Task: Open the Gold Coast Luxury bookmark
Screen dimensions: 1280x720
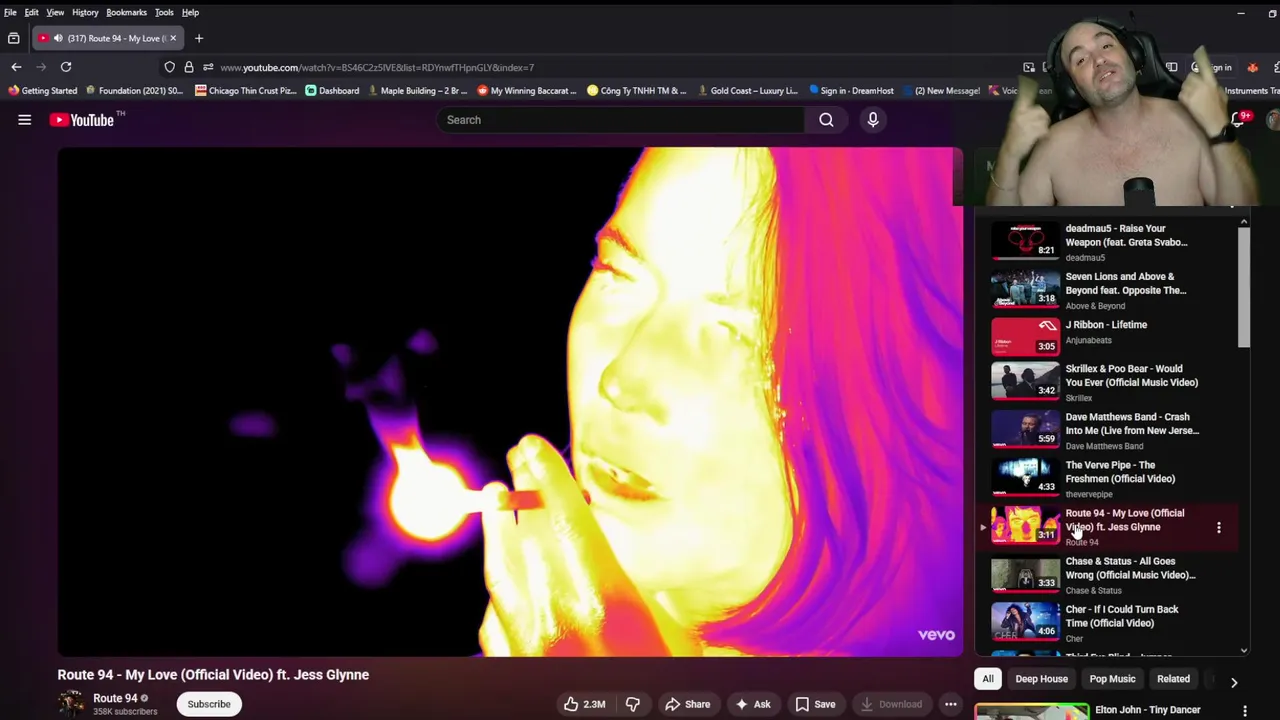Action: [x=747, y=91]
